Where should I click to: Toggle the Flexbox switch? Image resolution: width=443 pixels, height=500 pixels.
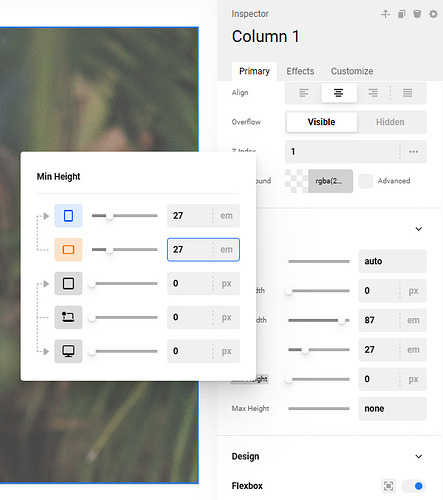click(x=413, y=486)
